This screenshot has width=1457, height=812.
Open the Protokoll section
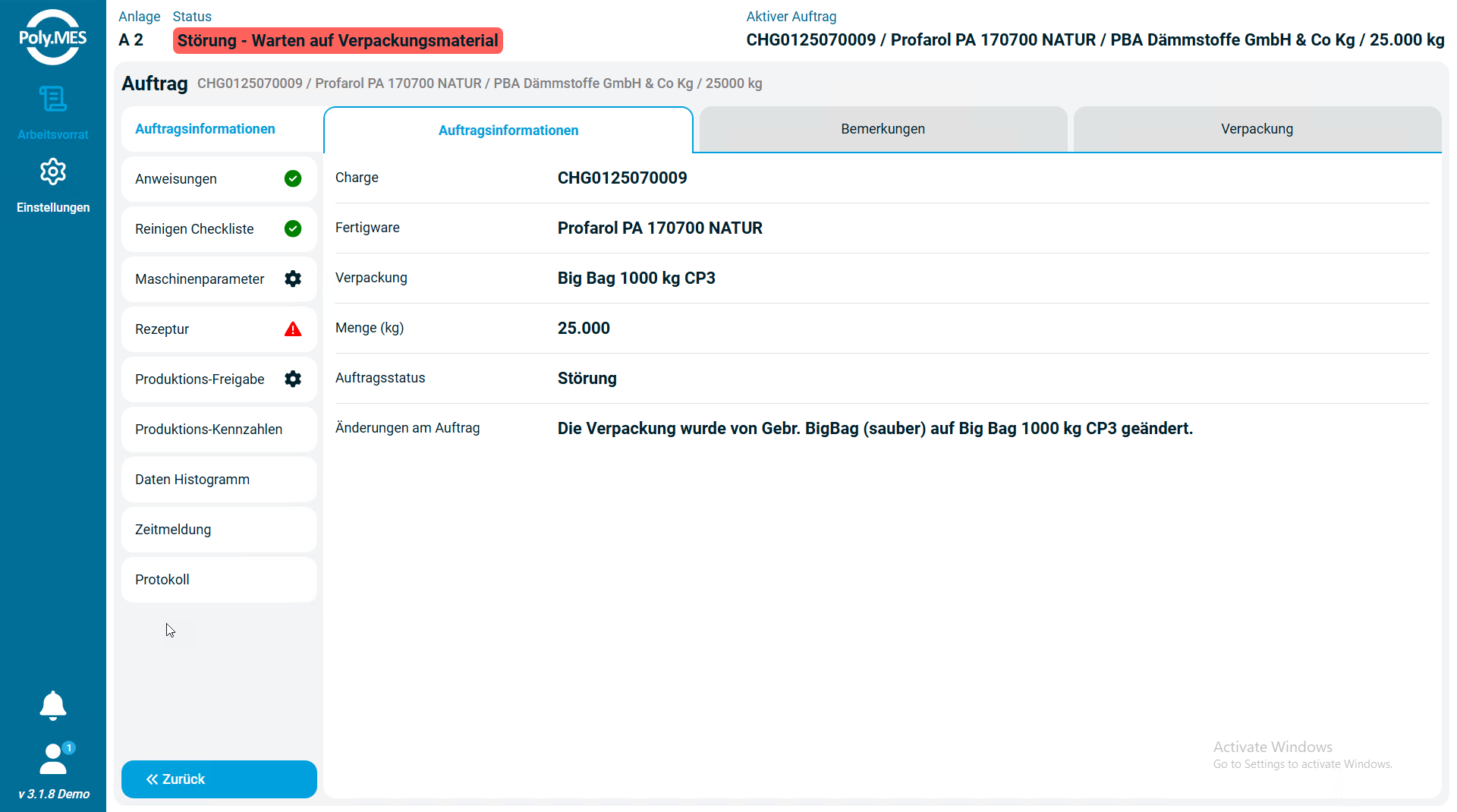coord(219,580)
